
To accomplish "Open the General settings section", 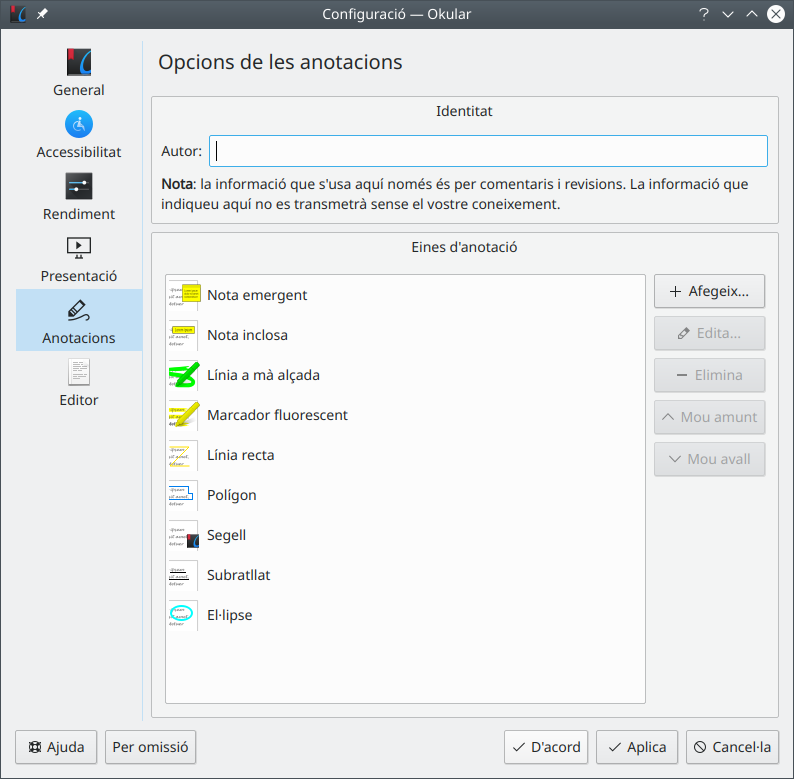I will point(79,73).
